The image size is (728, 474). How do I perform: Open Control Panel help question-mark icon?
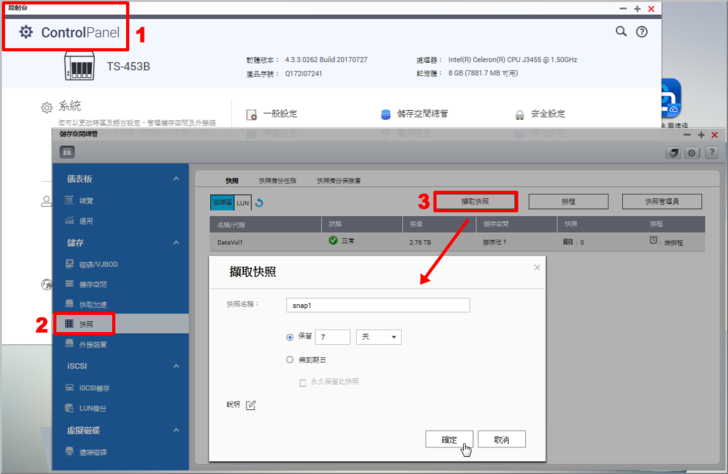point(642,32)
